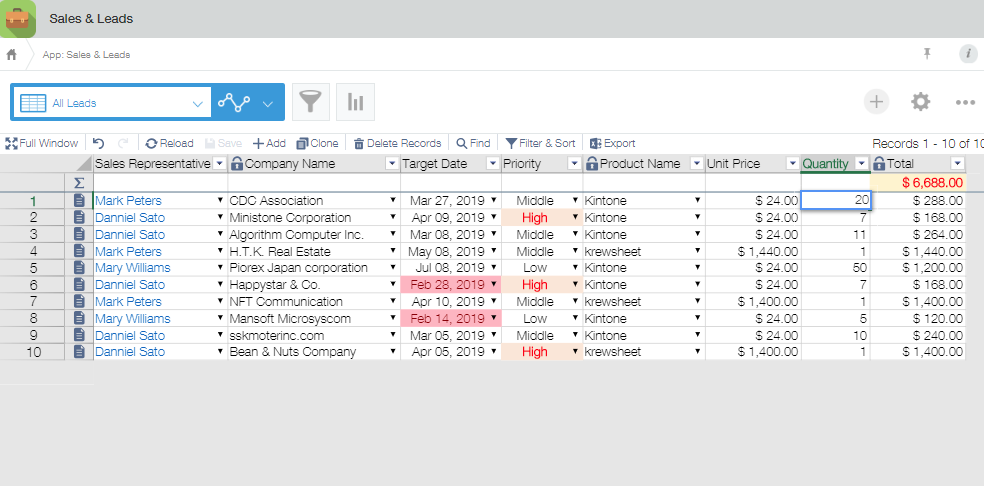Click the home icon in breadcrumb

12,54
